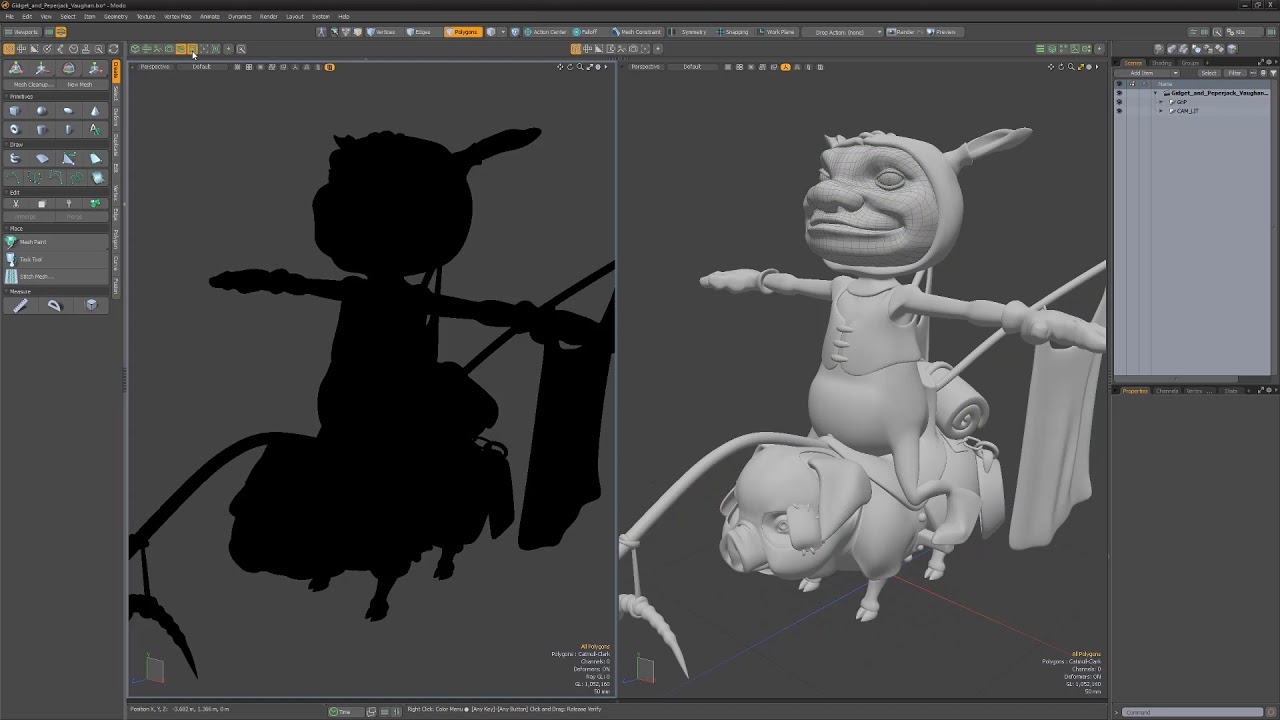Enable Polygons selection mode

pyautogui.click(x=463, y=32)
